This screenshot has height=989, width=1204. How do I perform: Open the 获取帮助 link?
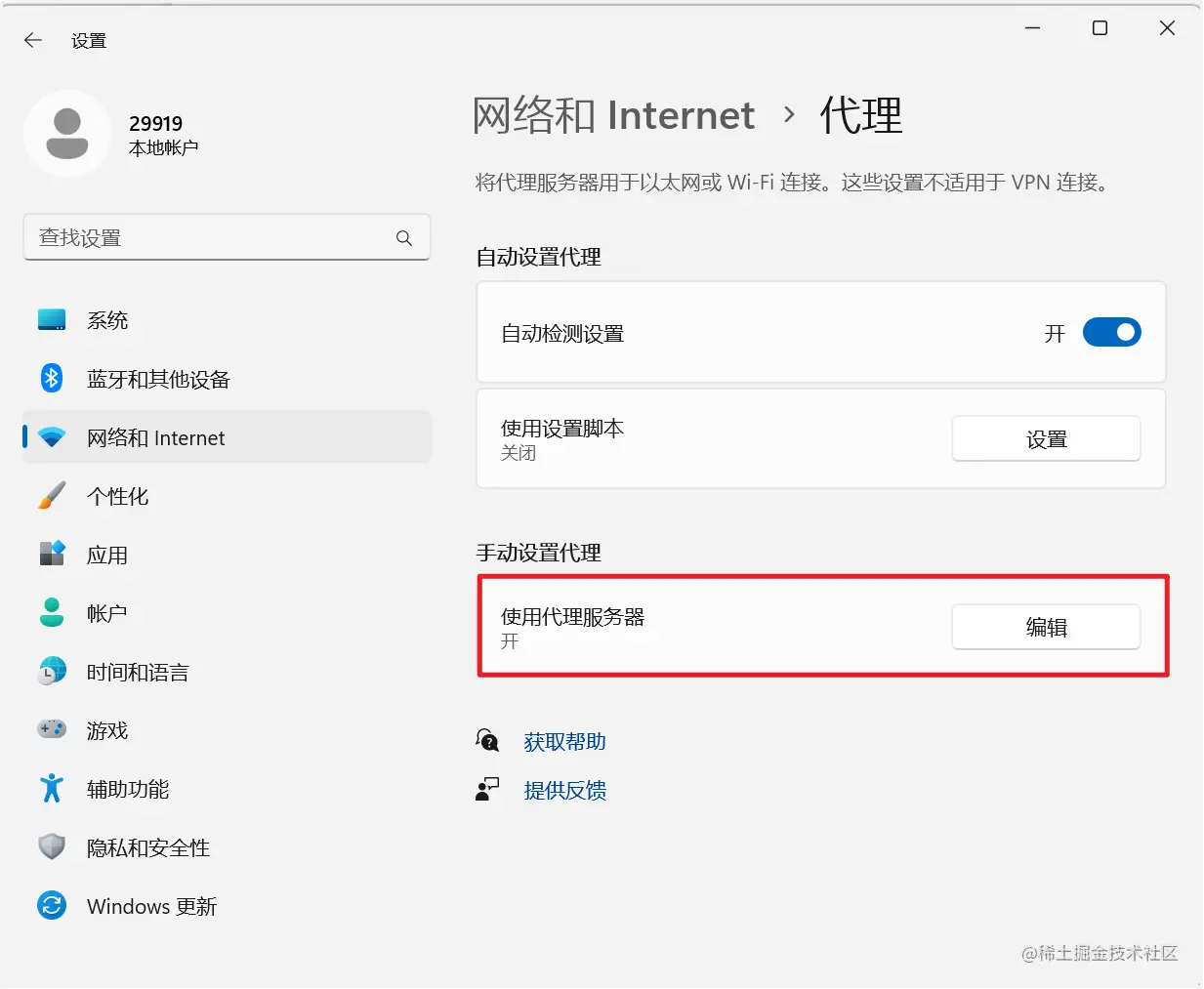point(565,741)
